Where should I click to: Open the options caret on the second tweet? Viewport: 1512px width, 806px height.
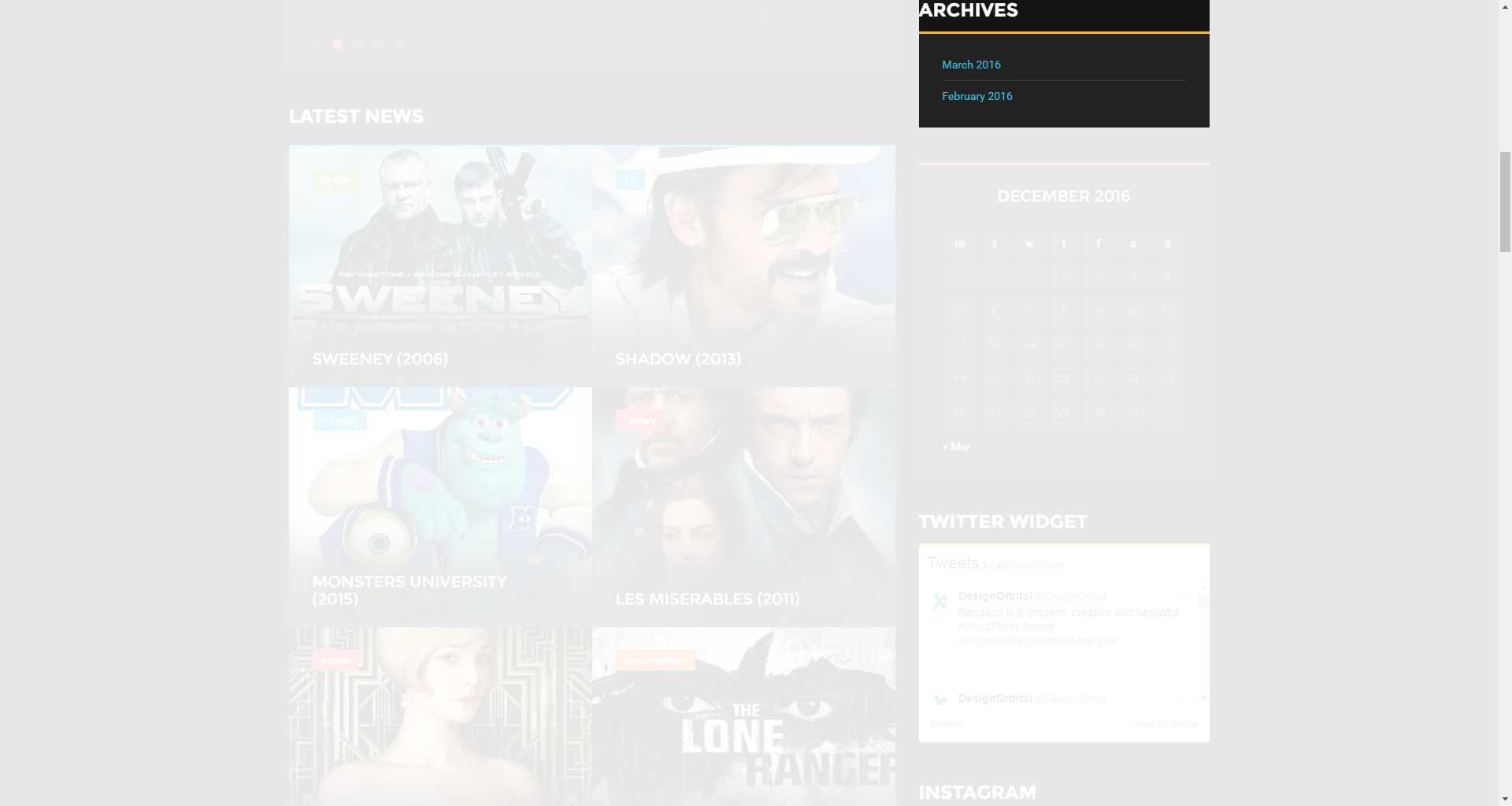pos(1203,699)
